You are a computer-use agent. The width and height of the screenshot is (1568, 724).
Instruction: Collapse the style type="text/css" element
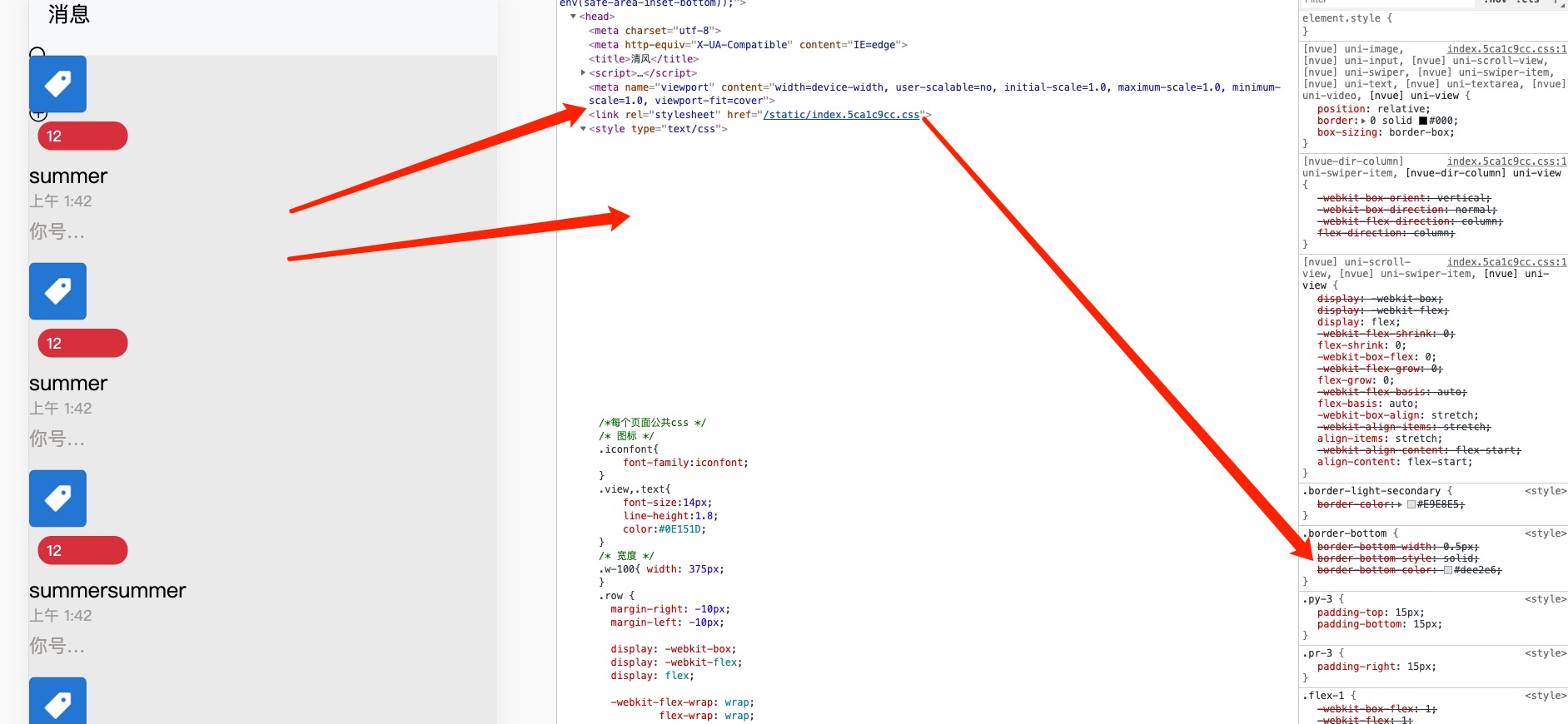pos(583,129)
